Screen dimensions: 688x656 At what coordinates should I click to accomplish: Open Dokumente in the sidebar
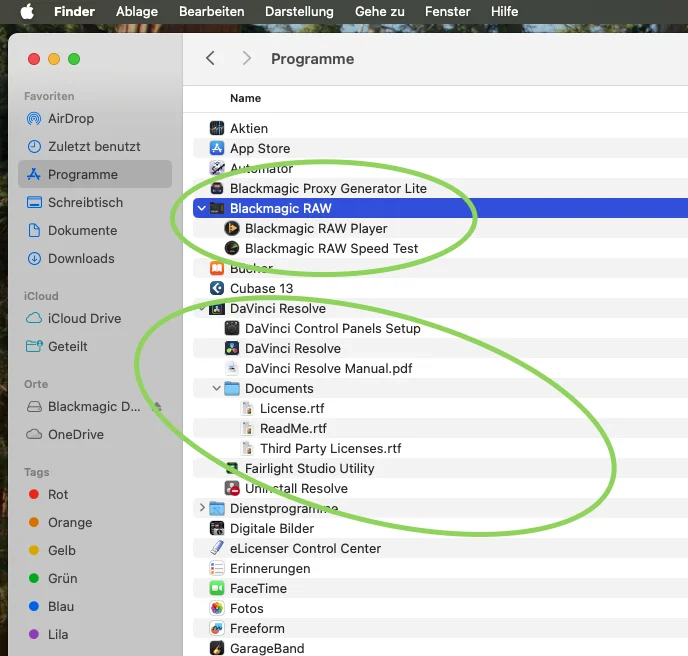(x=95, y=230)
